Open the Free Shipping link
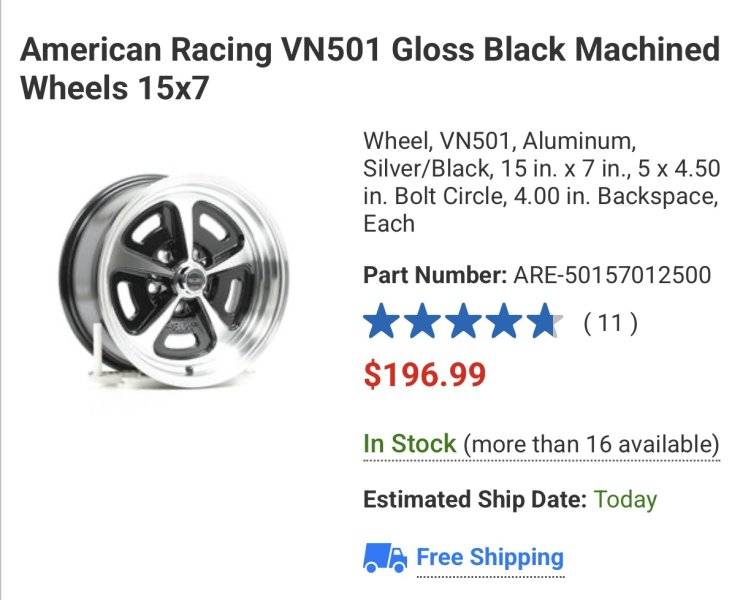Screen dimensions: 751x600 click(489, 557)
